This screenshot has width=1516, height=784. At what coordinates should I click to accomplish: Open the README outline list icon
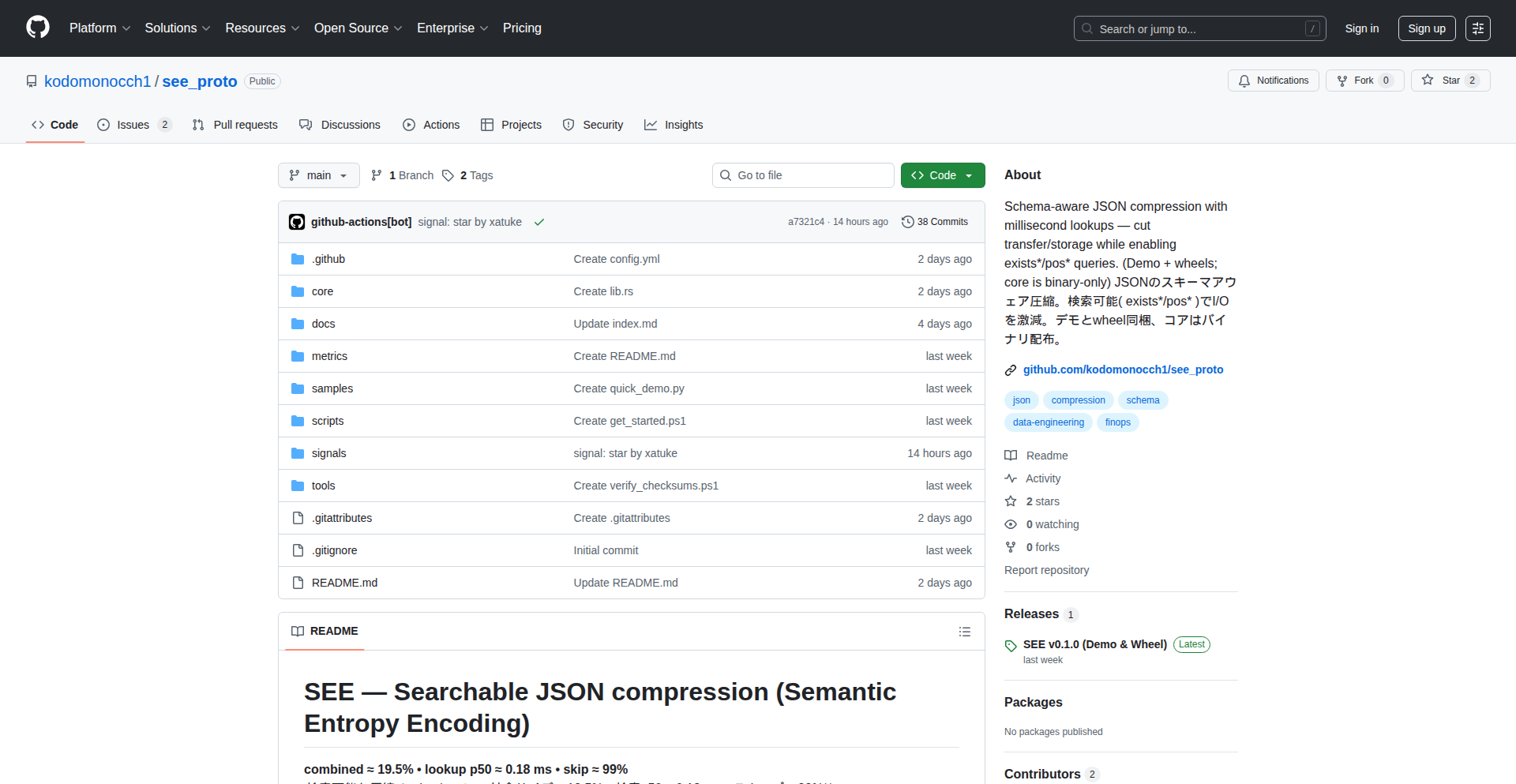(964, 632)
